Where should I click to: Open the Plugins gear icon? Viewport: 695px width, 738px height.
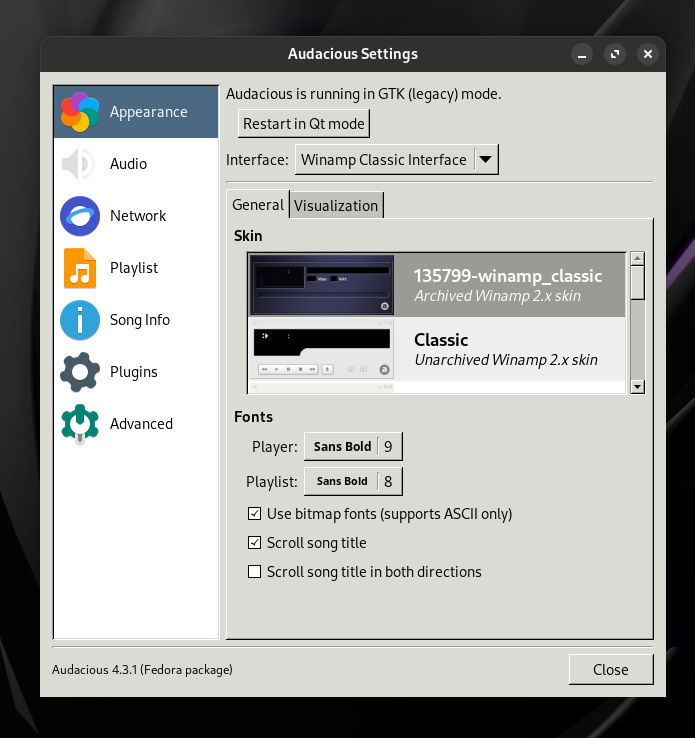pos(80,372)
